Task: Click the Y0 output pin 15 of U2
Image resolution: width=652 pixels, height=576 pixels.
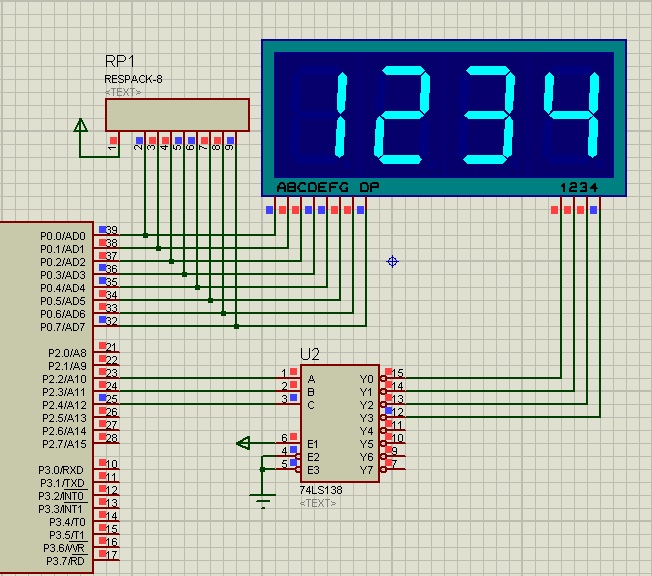Action: click(393, 377)
